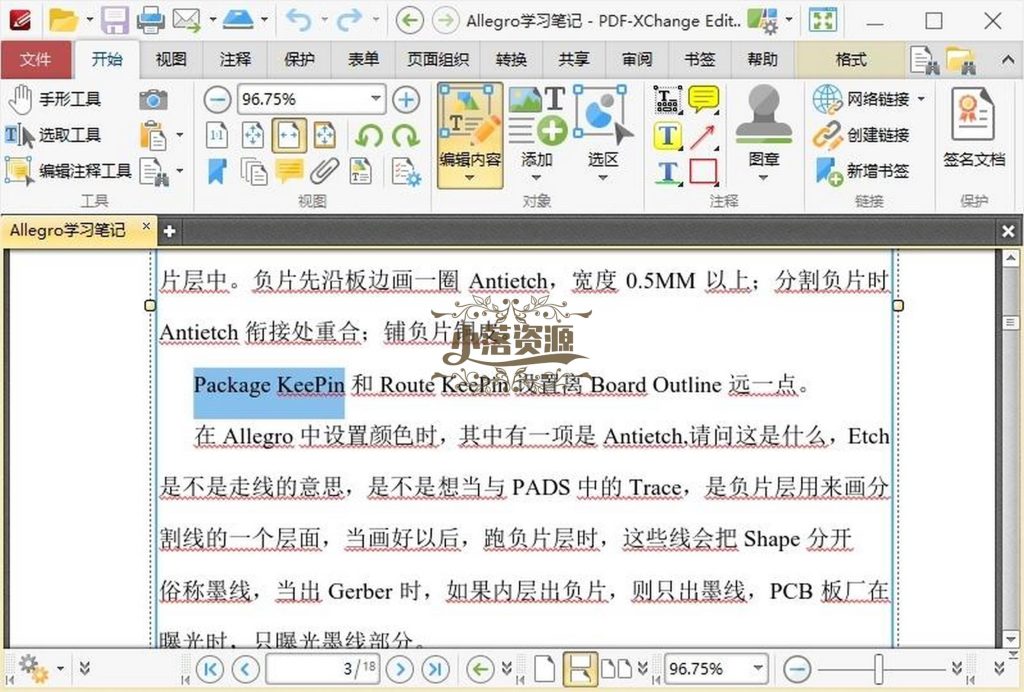Select the rectangle drawing tool
This screenshot has height=692, width=1024.
[703, 172]
